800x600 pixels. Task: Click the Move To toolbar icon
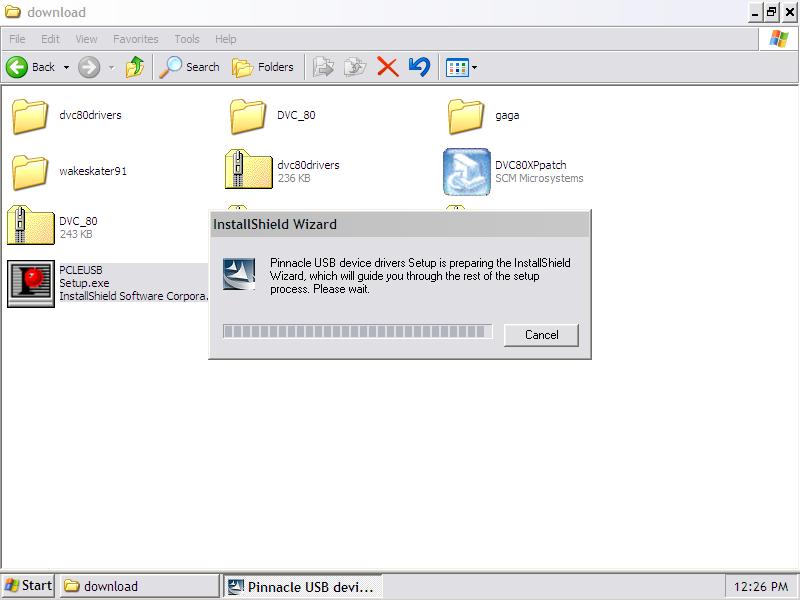click(x=323, y=67)
